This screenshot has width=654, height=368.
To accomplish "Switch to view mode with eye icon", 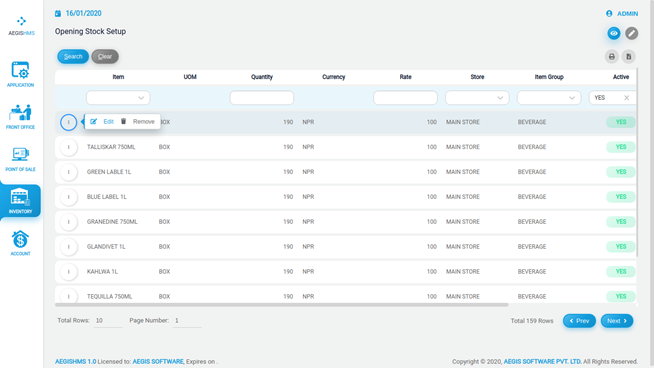I will [614, 33].
